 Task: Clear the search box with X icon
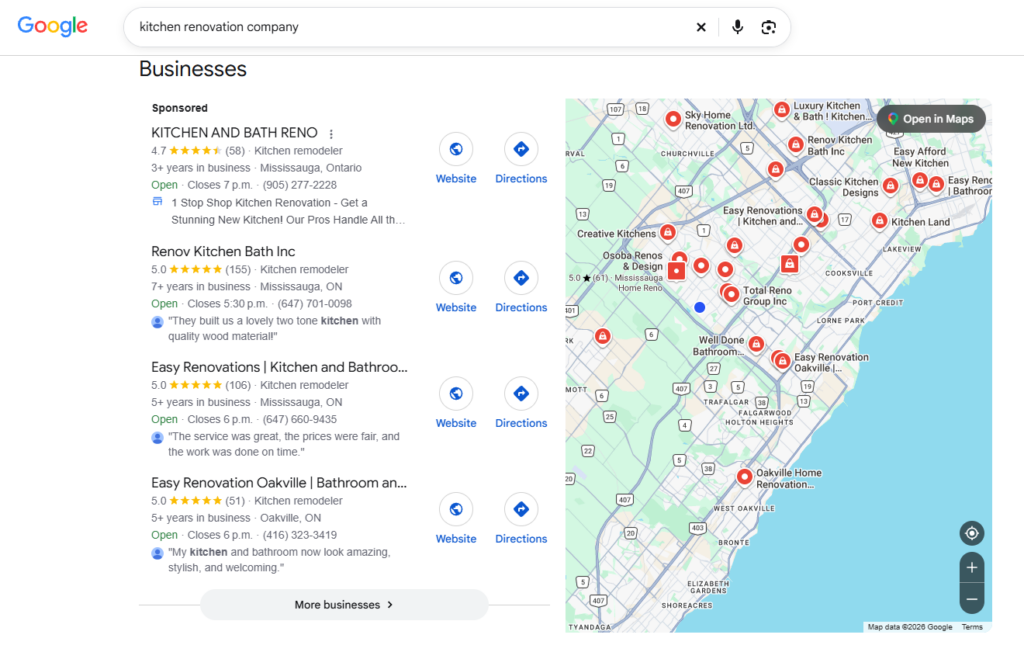click(701, 27)
